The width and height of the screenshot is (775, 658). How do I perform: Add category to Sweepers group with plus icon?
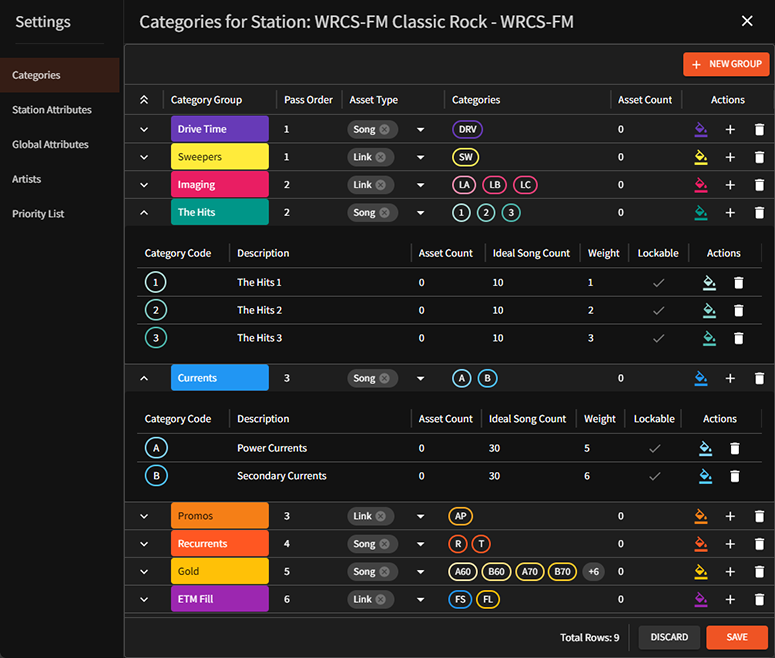[730, 157]
